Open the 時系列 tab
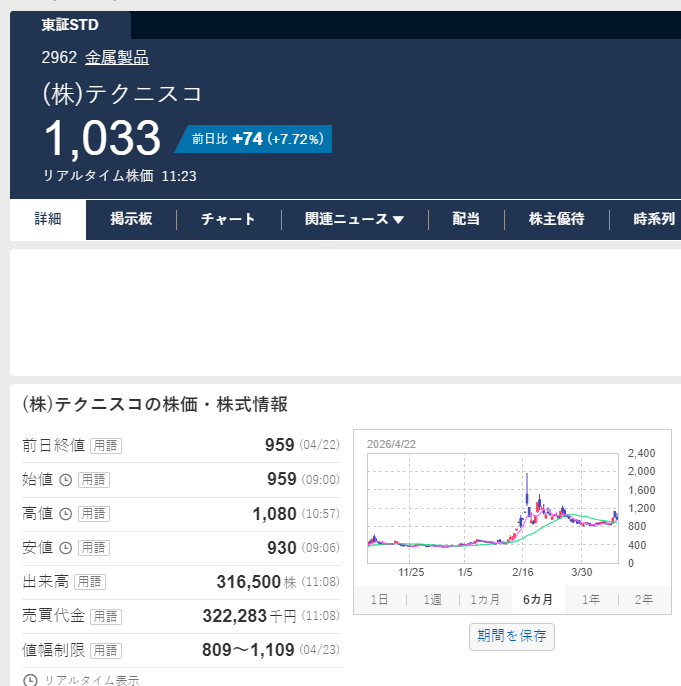This screenshot has width=681, height=686. pyautogui.click(x=654, y=219)
